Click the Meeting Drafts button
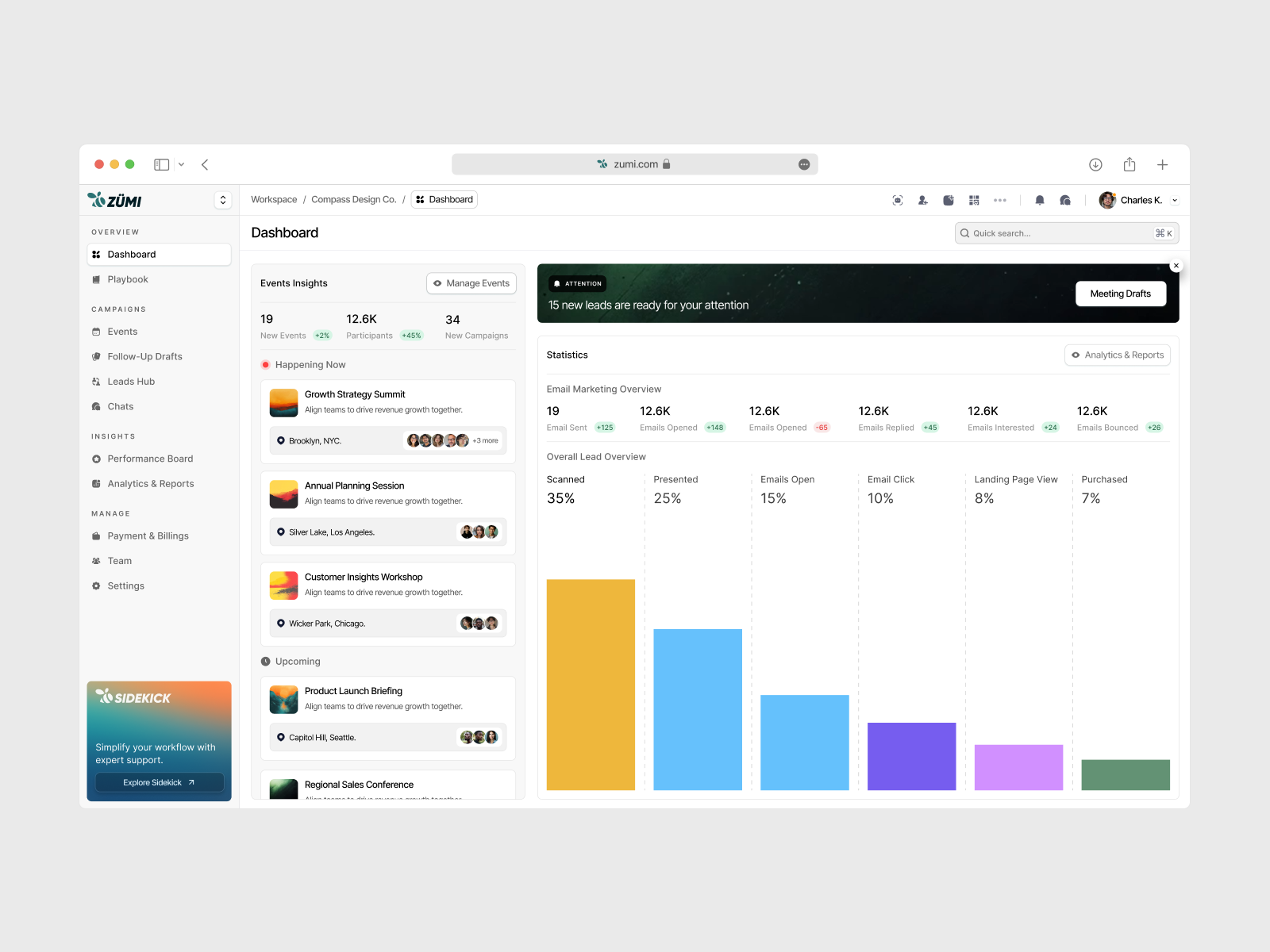 coord(1120,294)
